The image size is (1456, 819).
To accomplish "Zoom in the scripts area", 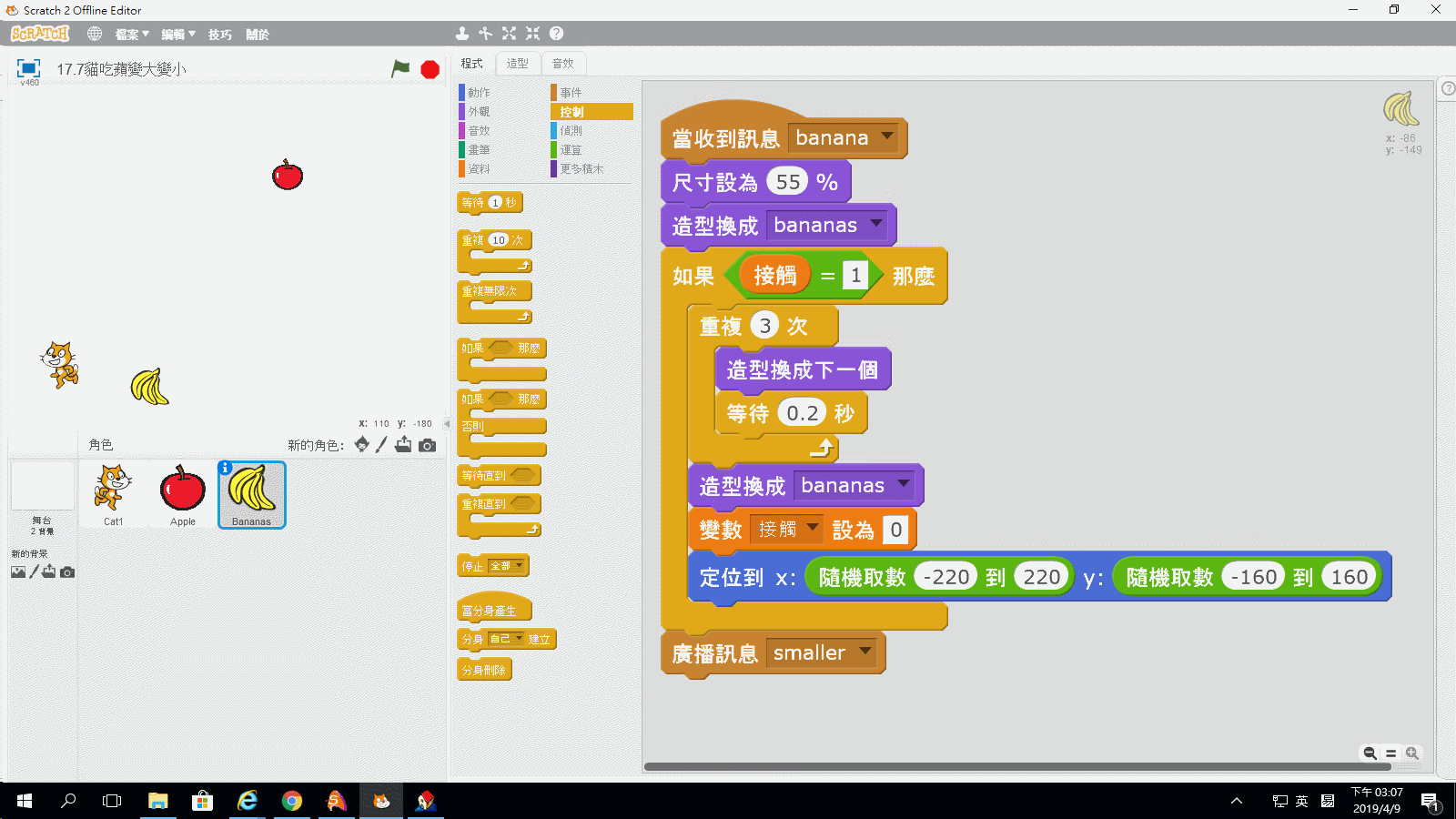I will click(x=1412, y=753).
